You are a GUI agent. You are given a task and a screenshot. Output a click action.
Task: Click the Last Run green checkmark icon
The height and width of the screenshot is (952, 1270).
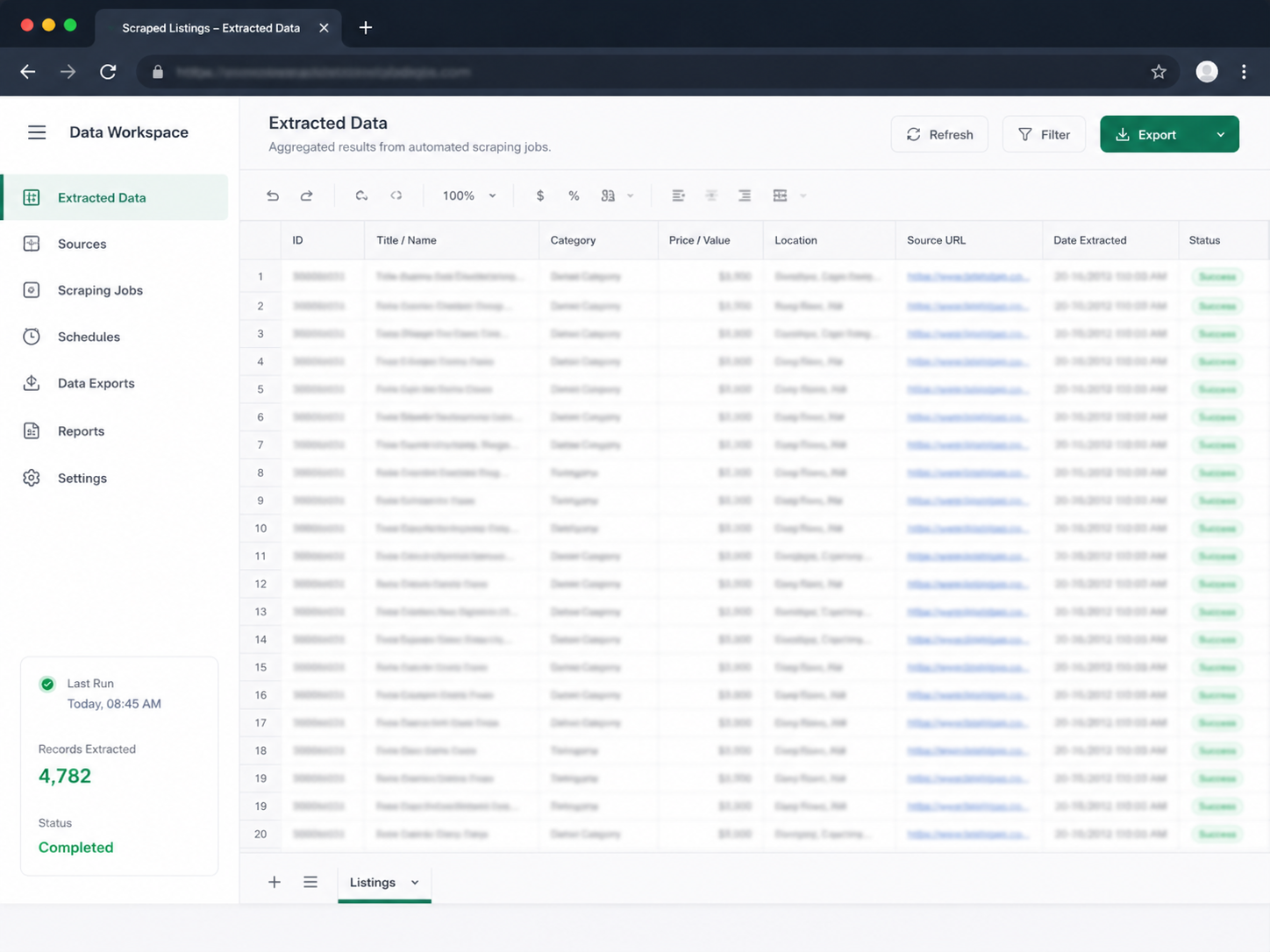(x=47, y=684)
